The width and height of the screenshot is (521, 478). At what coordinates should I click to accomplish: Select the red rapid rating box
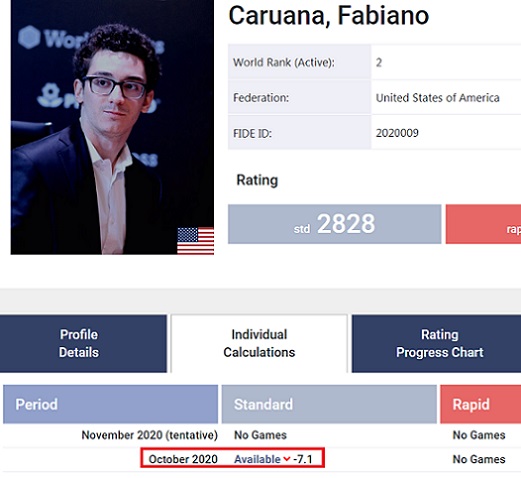click(x=483, y=224)
